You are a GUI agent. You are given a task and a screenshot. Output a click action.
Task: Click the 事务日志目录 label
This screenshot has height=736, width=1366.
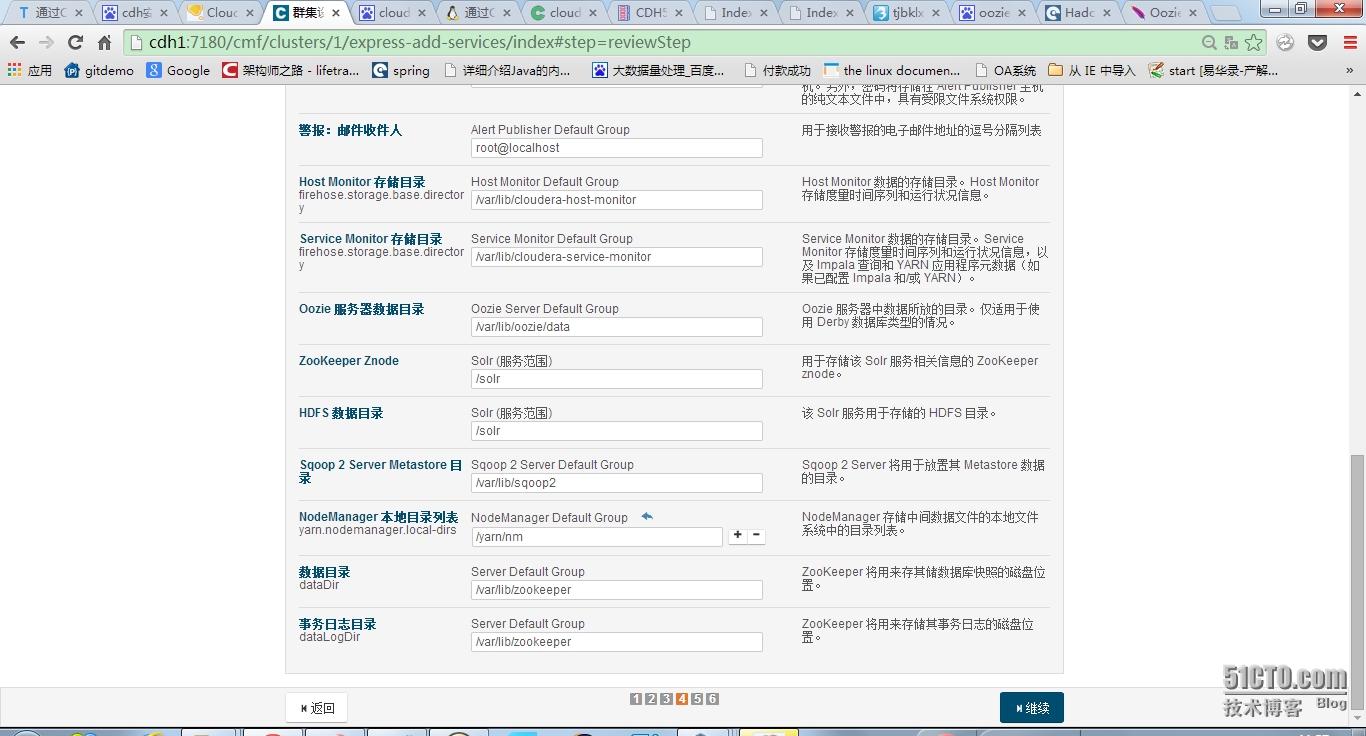pos(338,624)
